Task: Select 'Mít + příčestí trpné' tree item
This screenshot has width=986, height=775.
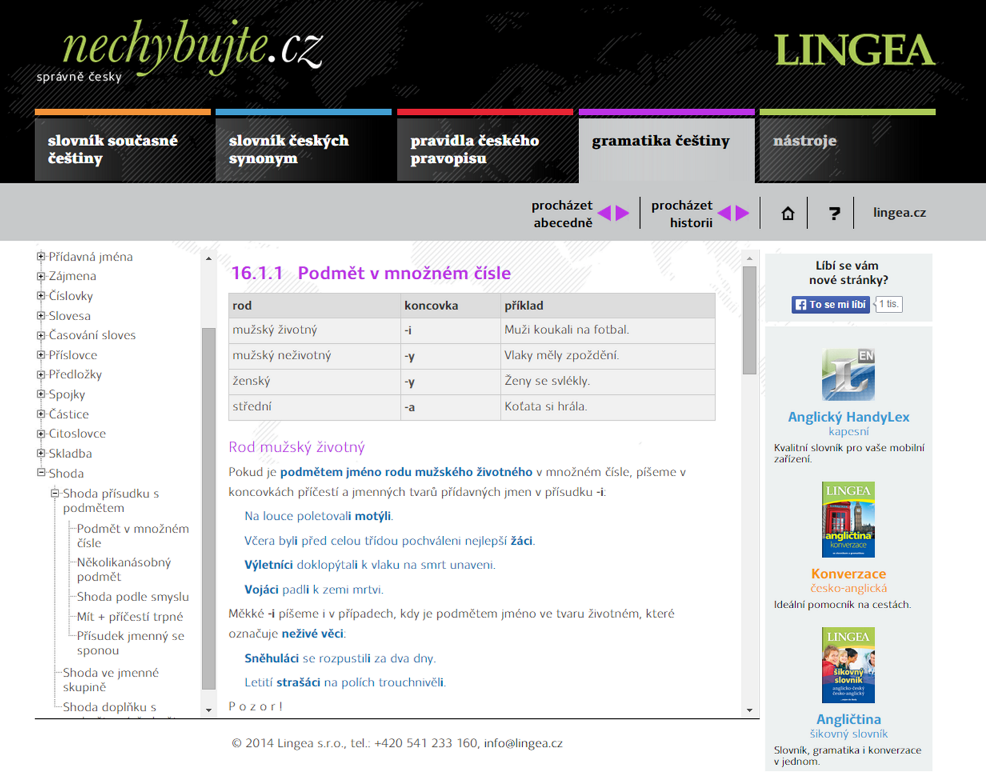Action: tap(130, 616)
